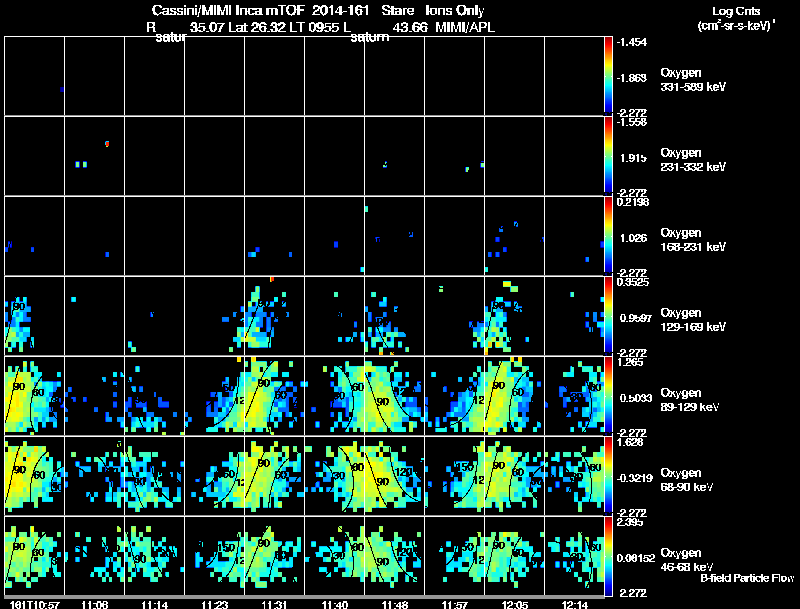Screen dimensions: 800x609
Task: Click the 'Oxygen 129-169 keV' row label
Action: [x=693, y=320]
